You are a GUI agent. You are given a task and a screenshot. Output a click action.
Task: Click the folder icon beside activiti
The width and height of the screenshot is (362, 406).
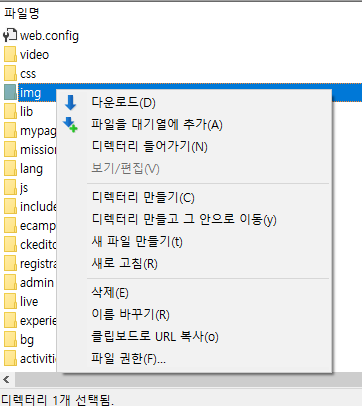10,359
